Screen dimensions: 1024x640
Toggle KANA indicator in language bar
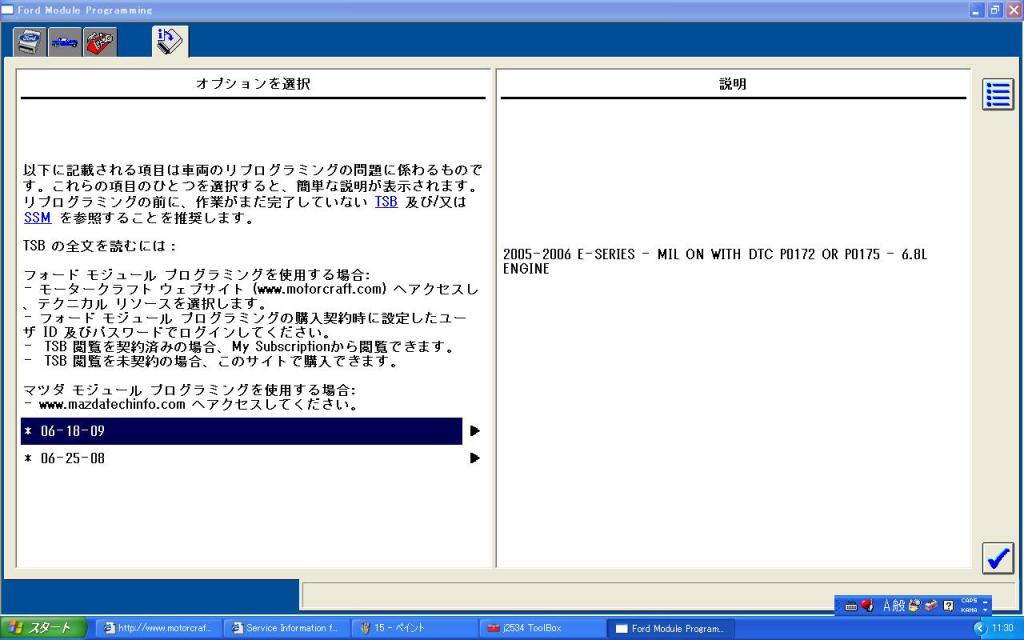pyautogui.click(x=969, y=610)
